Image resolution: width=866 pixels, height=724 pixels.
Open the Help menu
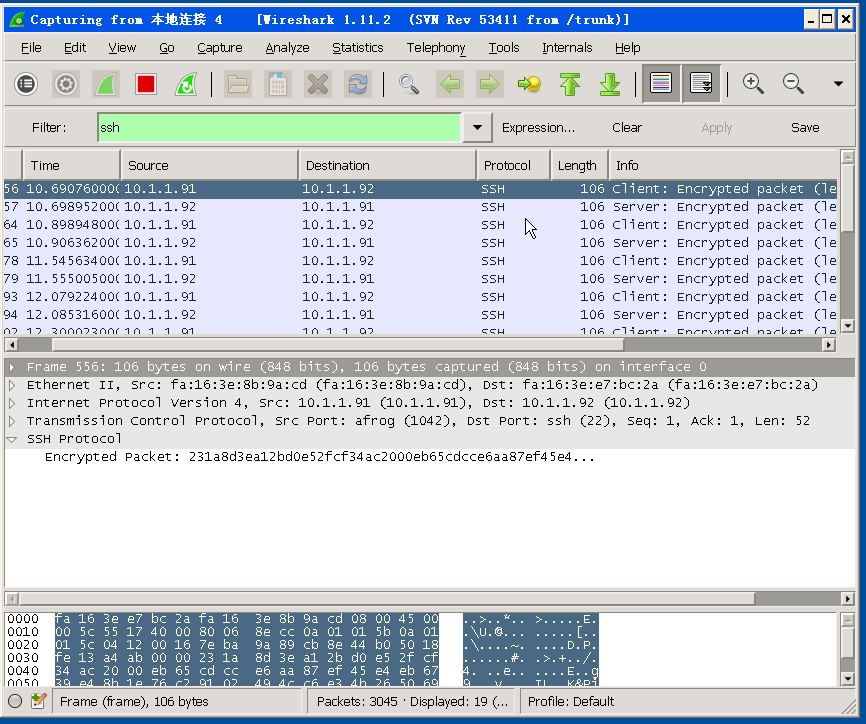(x=627, y=48)
